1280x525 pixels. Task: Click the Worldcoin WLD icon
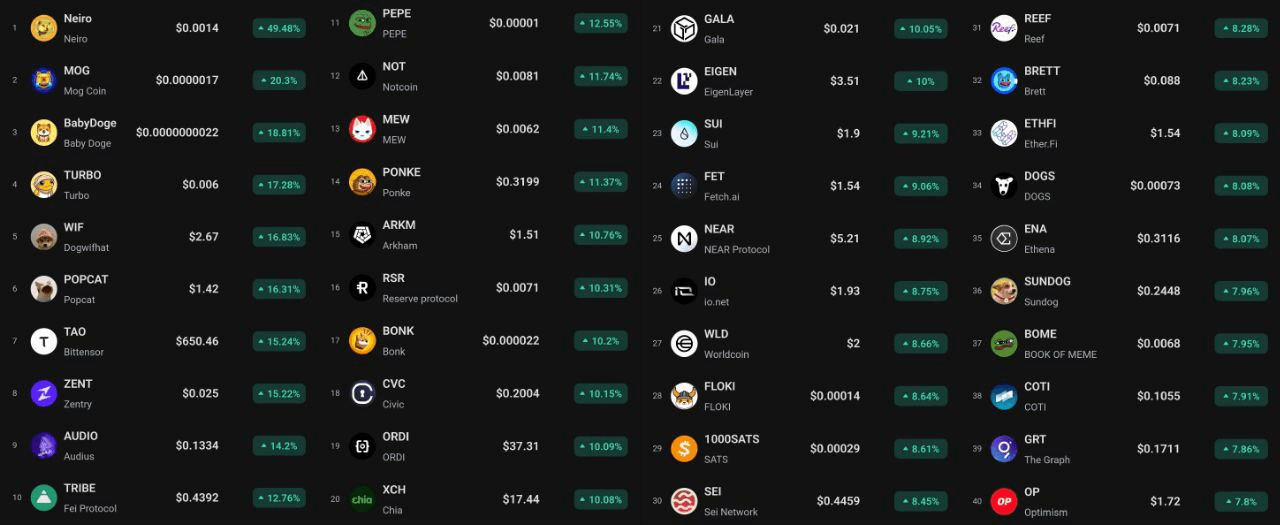click(x=684, y=343)
